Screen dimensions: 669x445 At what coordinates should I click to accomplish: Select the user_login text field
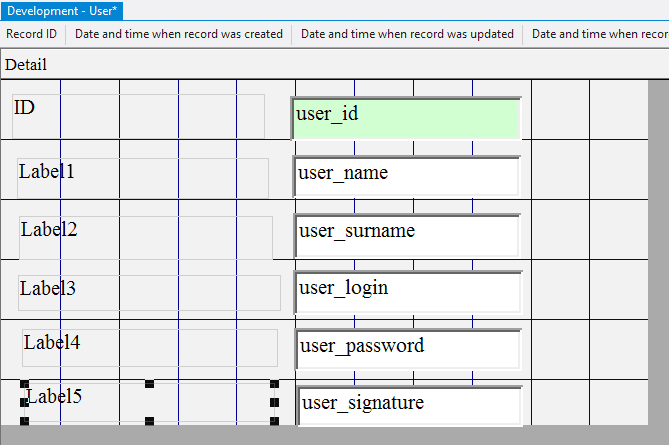(408, 292)
